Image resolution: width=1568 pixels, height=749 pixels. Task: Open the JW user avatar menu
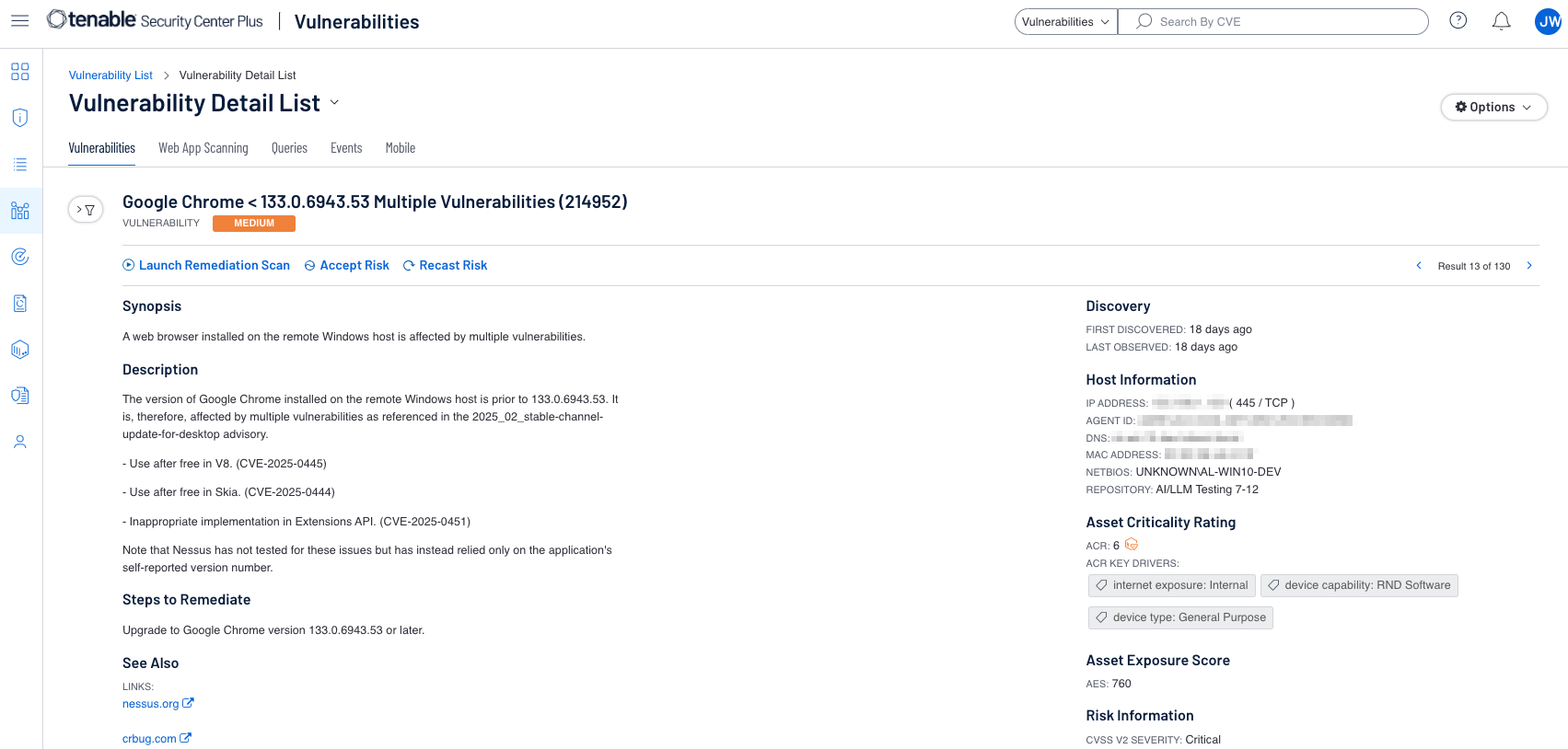coord(1549,21)
